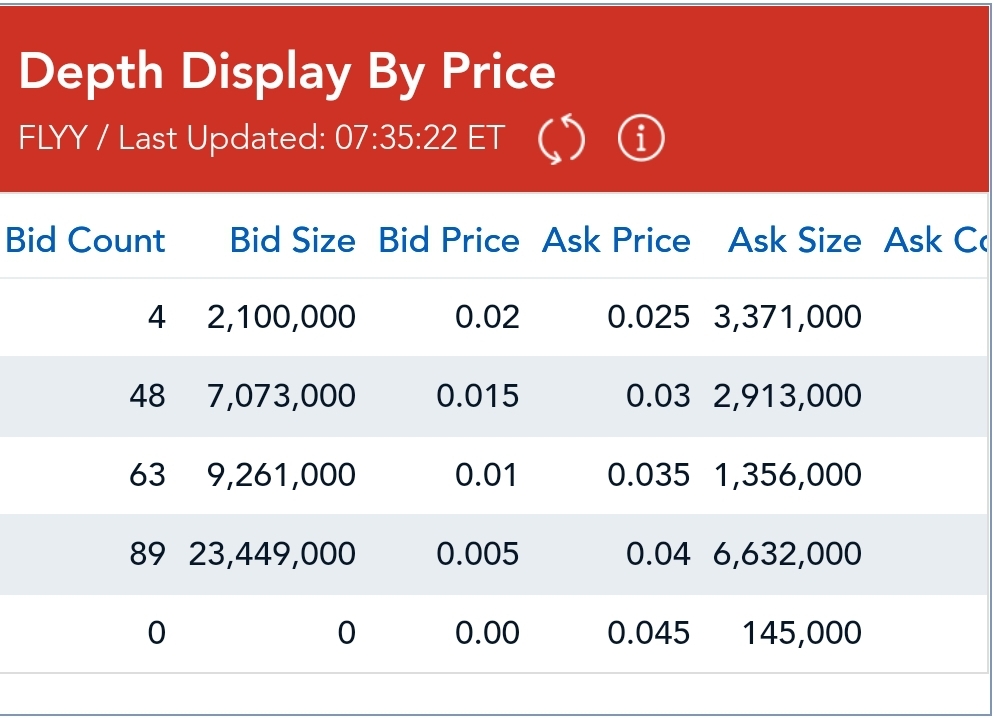Select the 0.045 ask price cell
Viewport: 995px width, 718px height.
click(x=648, y=632)
